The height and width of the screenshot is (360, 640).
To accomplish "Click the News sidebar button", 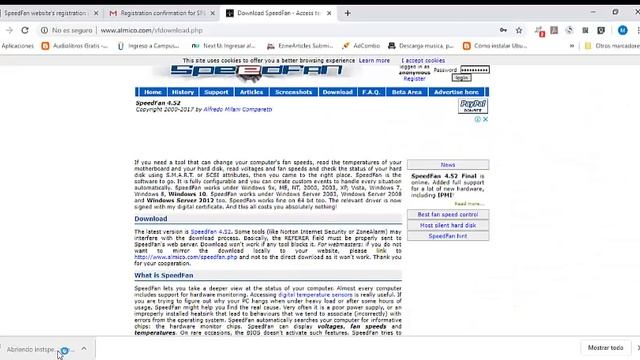I will pyautogui.click(x=448, y=164).
